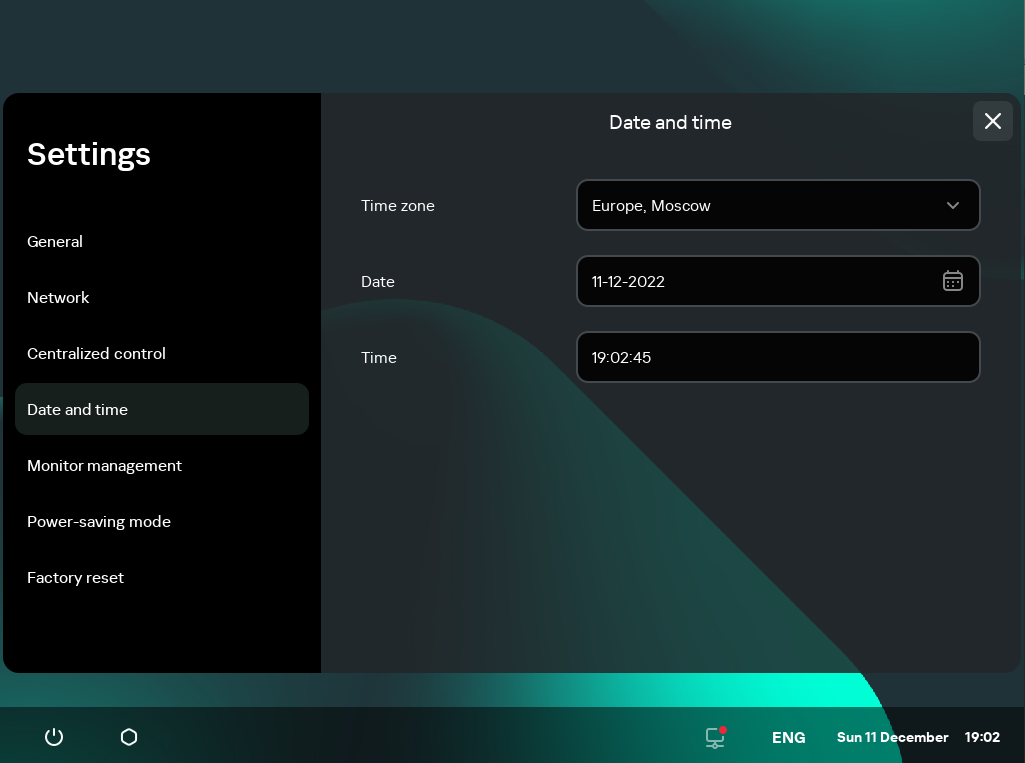The height and width of the screenshot is (763, 1025).
Task: Open Monitor management settings
Action: [x=104, y=465]
